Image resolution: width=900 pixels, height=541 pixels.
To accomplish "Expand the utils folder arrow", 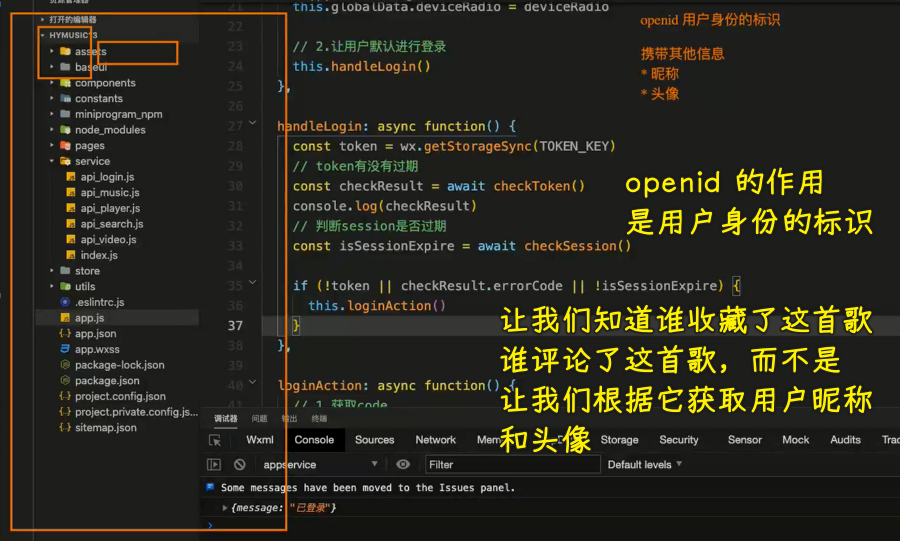I will click(x=52, y=286).
